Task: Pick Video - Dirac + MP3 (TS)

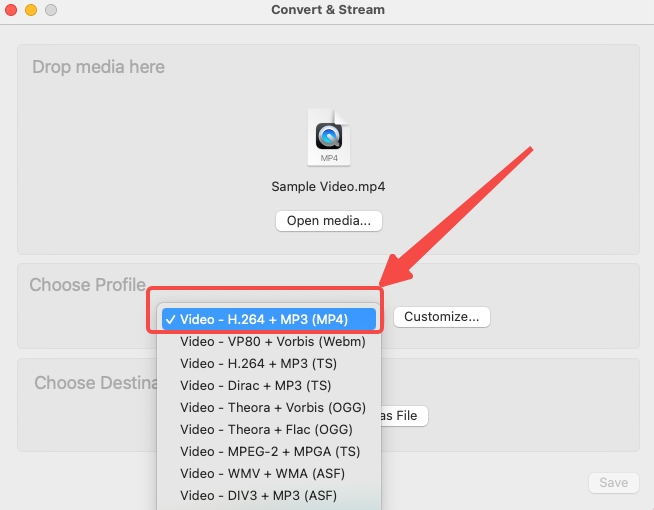Action: click(255, 386)
